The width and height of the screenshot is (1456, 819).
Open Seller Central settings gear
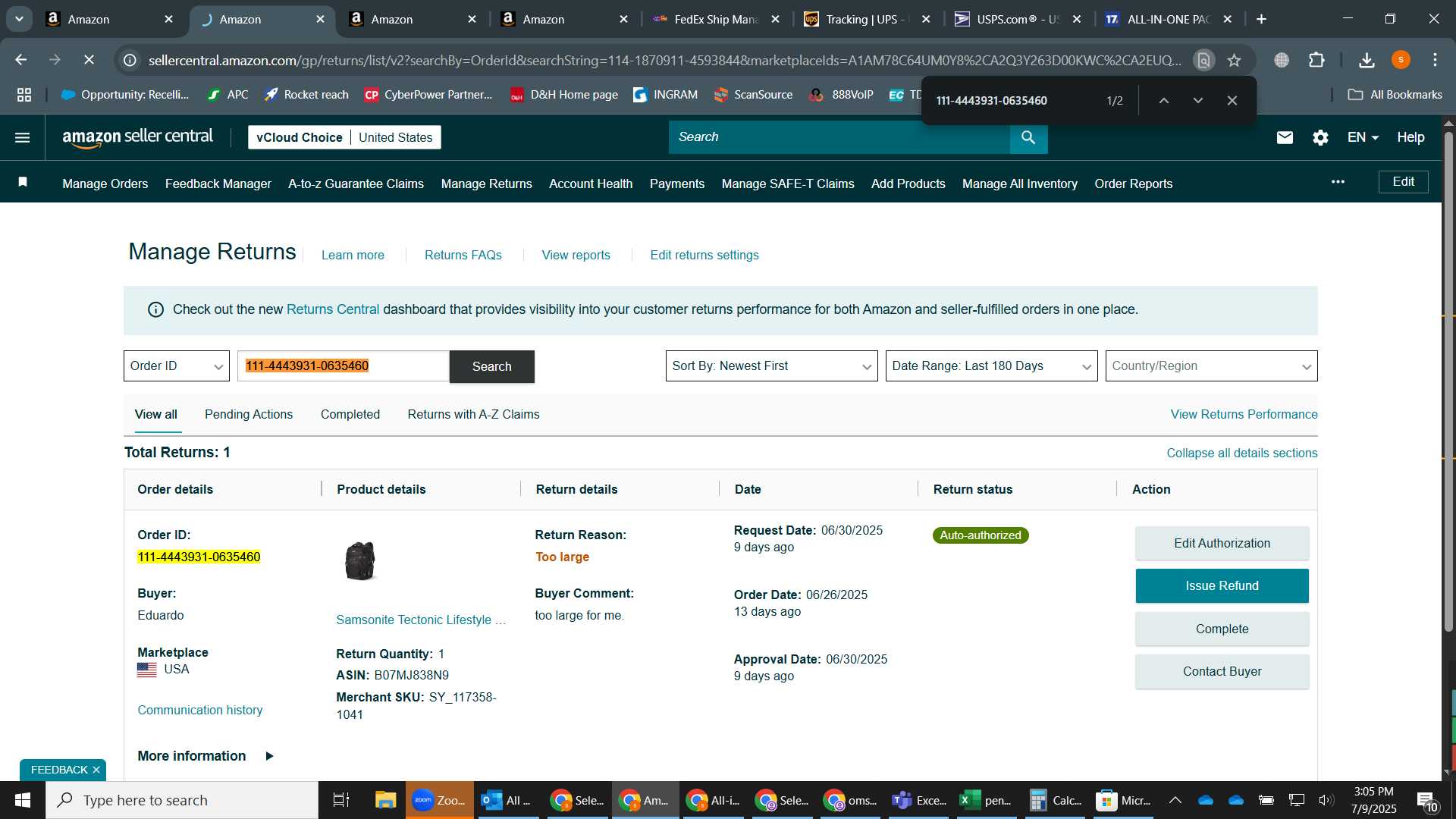point(1320,137)
